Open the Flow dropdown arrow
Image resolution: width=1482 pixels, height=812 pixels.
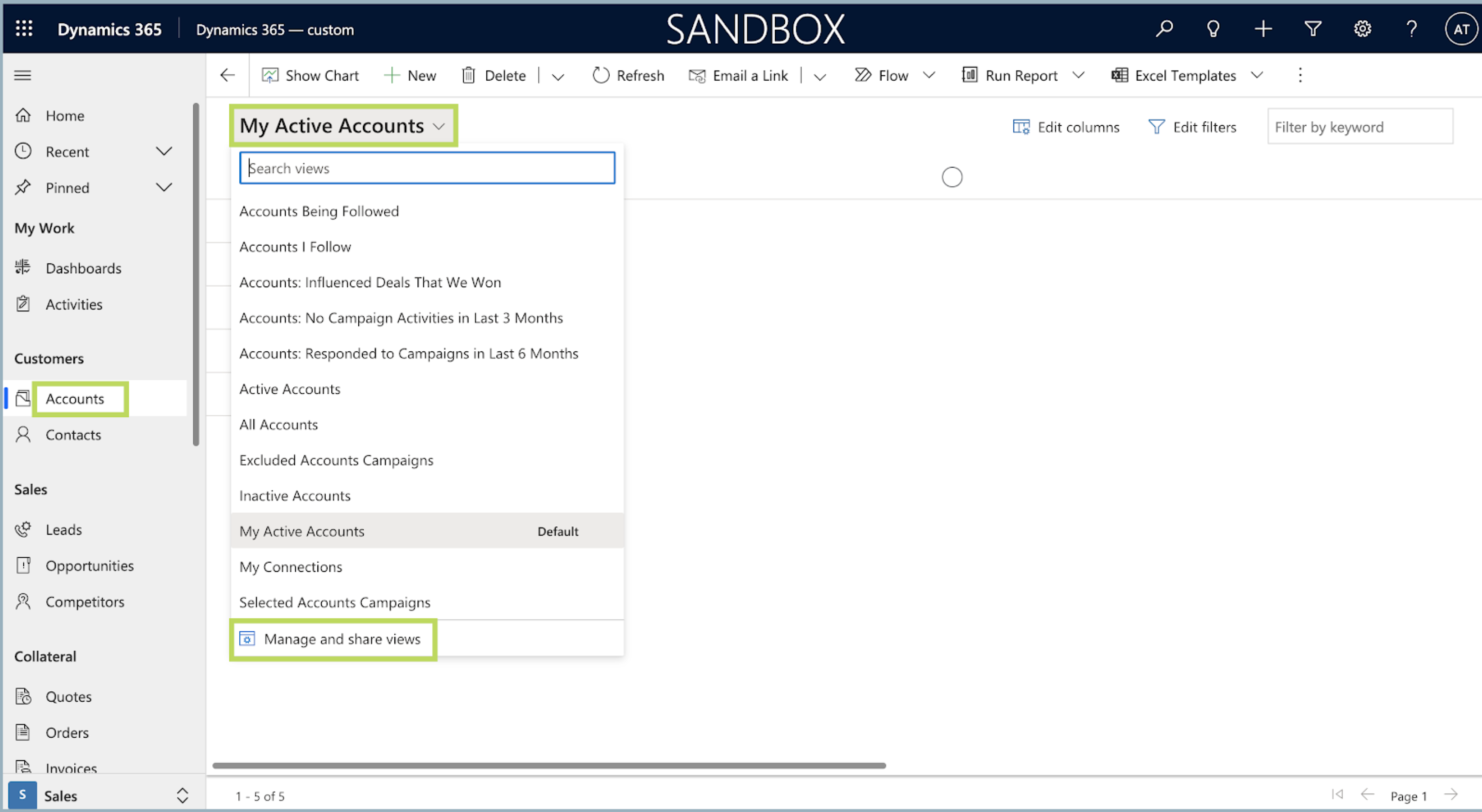(929, 75)
